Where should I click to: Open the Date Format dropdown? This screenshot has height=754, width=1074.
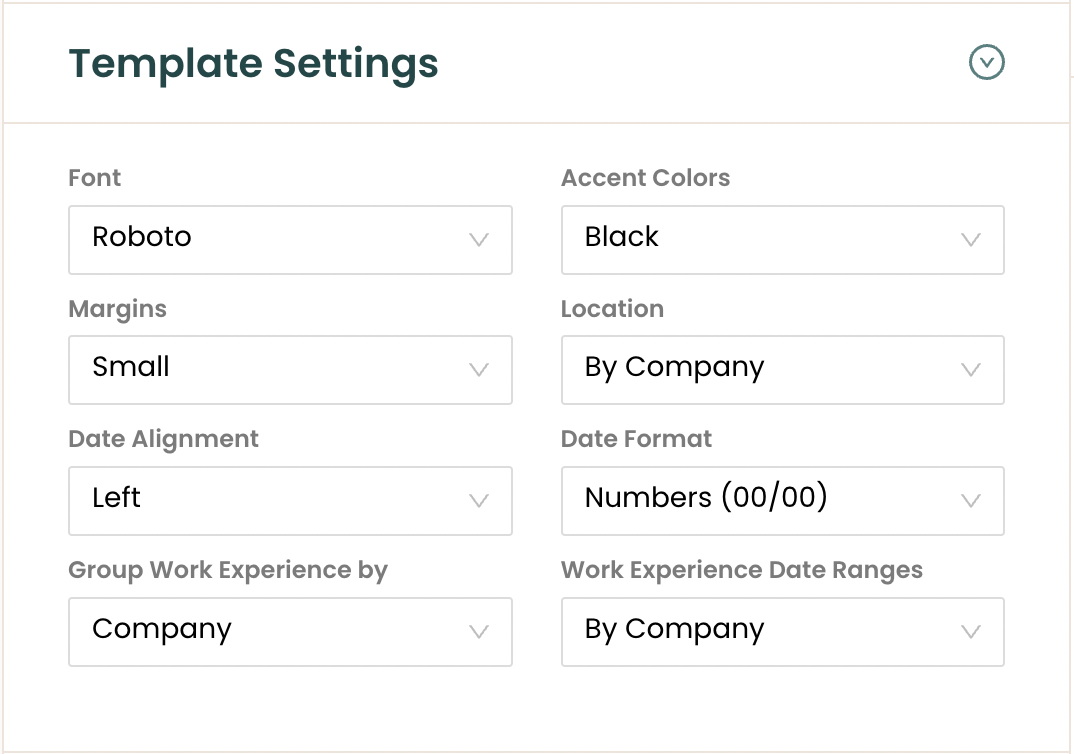[x=783, y=501]
